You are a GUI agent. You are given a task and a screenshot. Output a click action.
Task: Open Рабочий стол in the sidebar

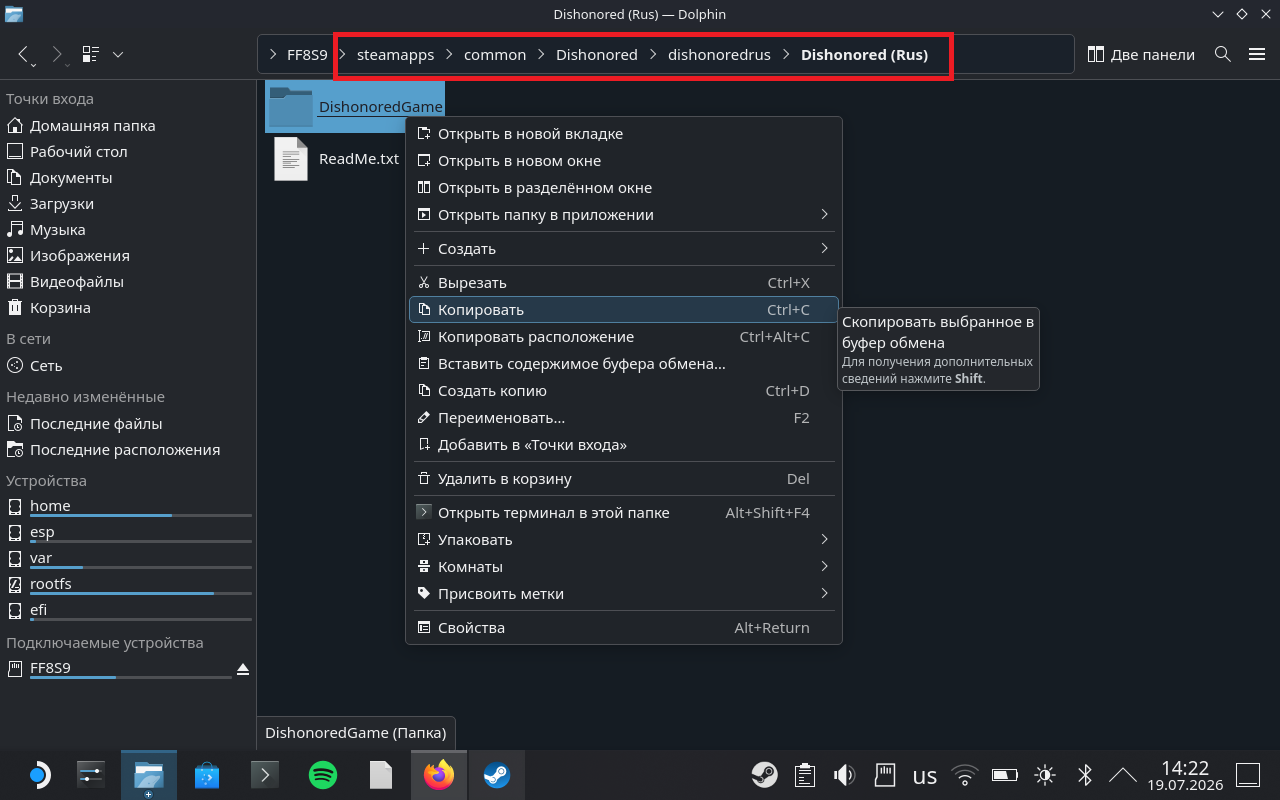pyautogui.click(x=128, y=152)
